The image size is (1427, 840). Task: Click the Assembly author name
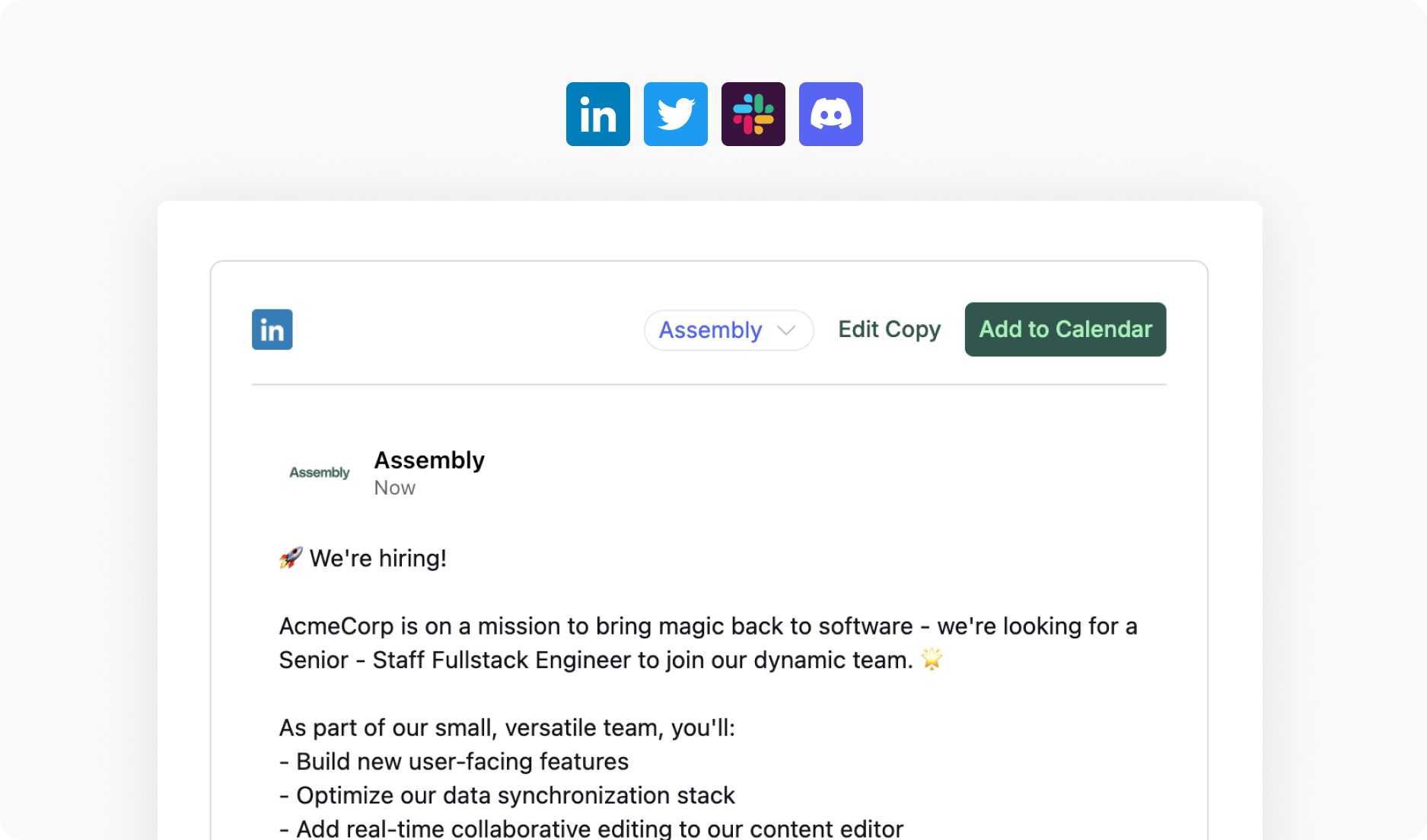point(429,460)
